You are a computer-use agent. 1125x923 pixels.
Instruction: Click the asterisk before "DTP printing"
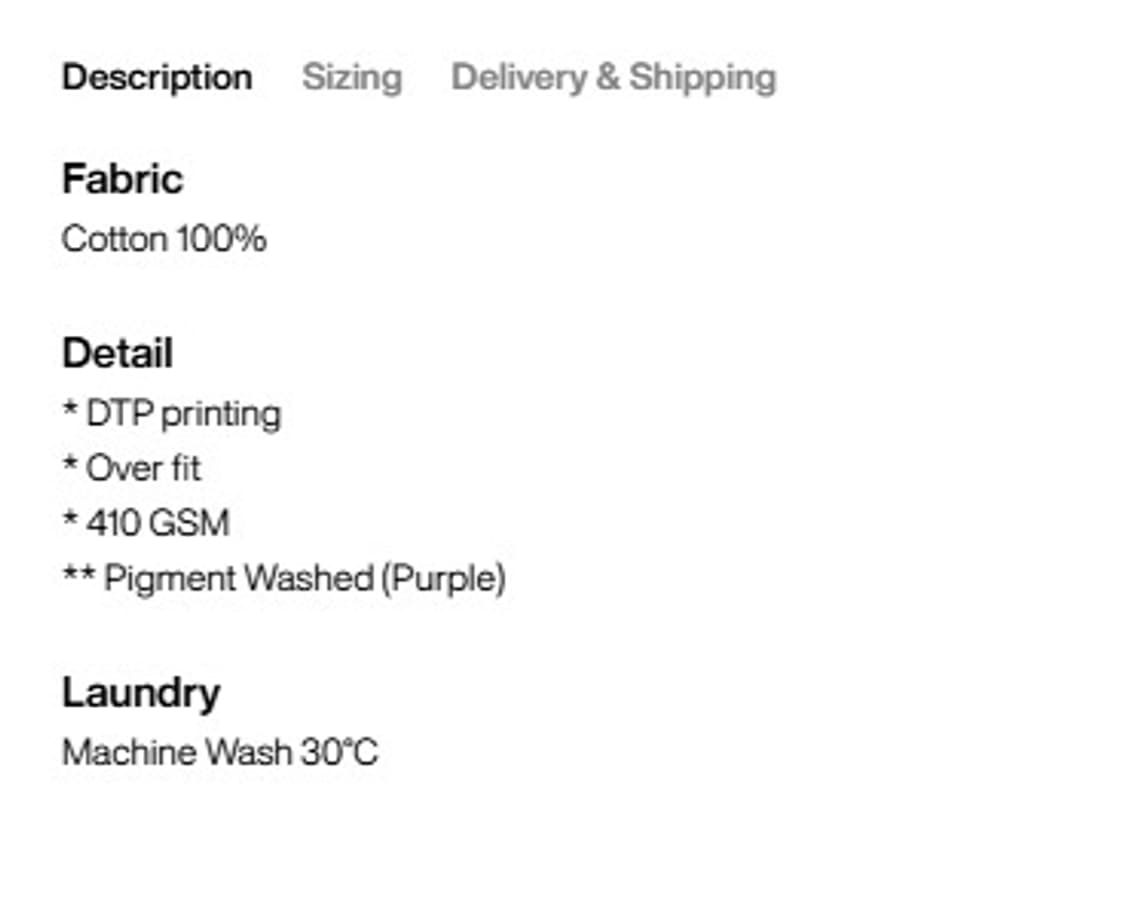[70, 412]
